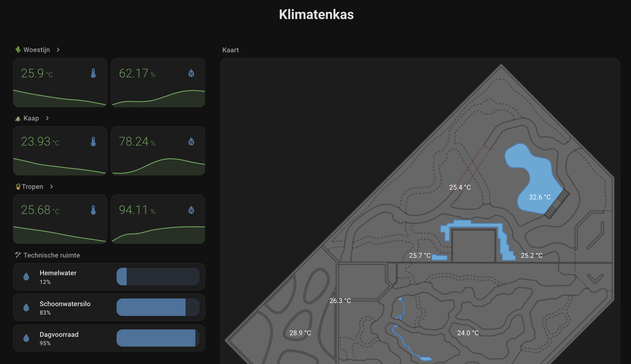Expand the Woestijn section chevron
631x364 pixels.
pyautogui.click(x=58, y=50)
